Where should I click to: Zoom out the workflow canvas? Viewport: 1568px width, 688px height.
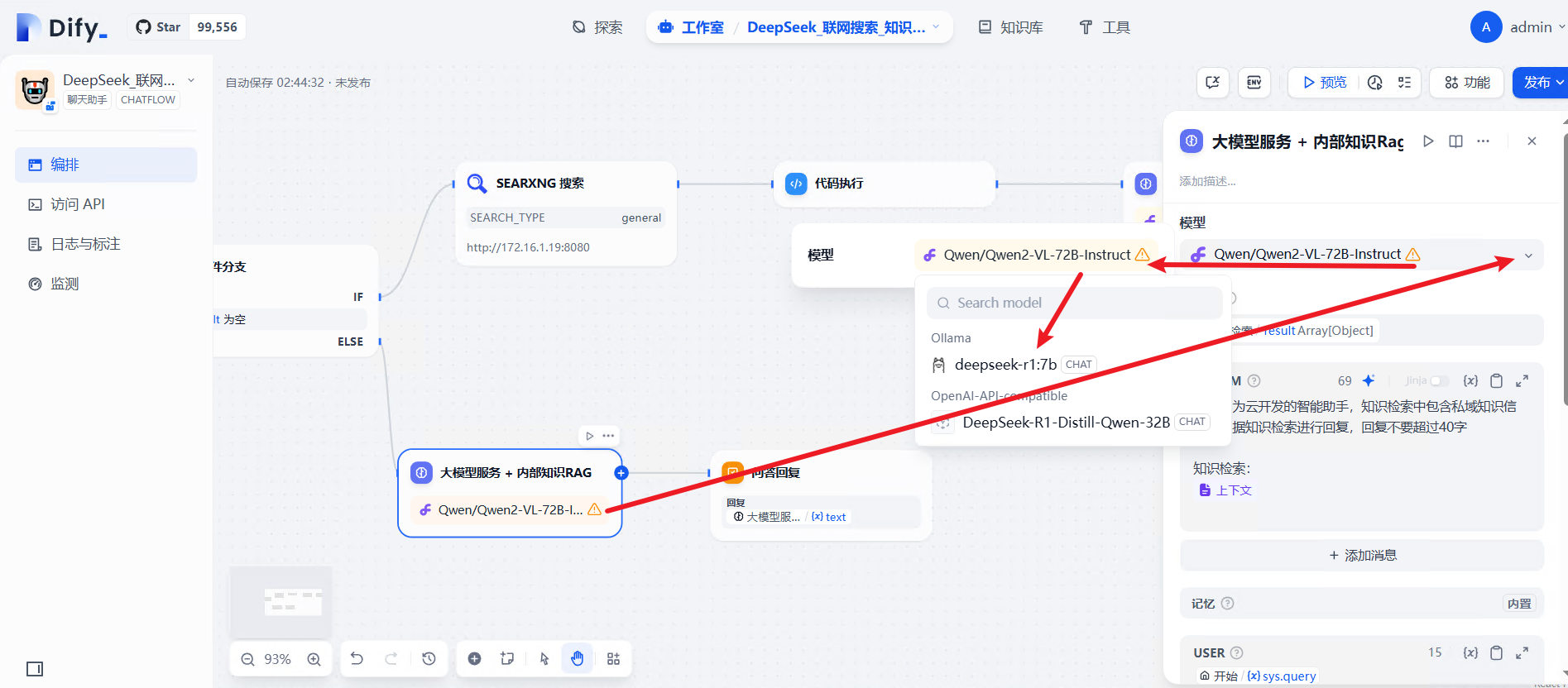[x=247, y=659]
